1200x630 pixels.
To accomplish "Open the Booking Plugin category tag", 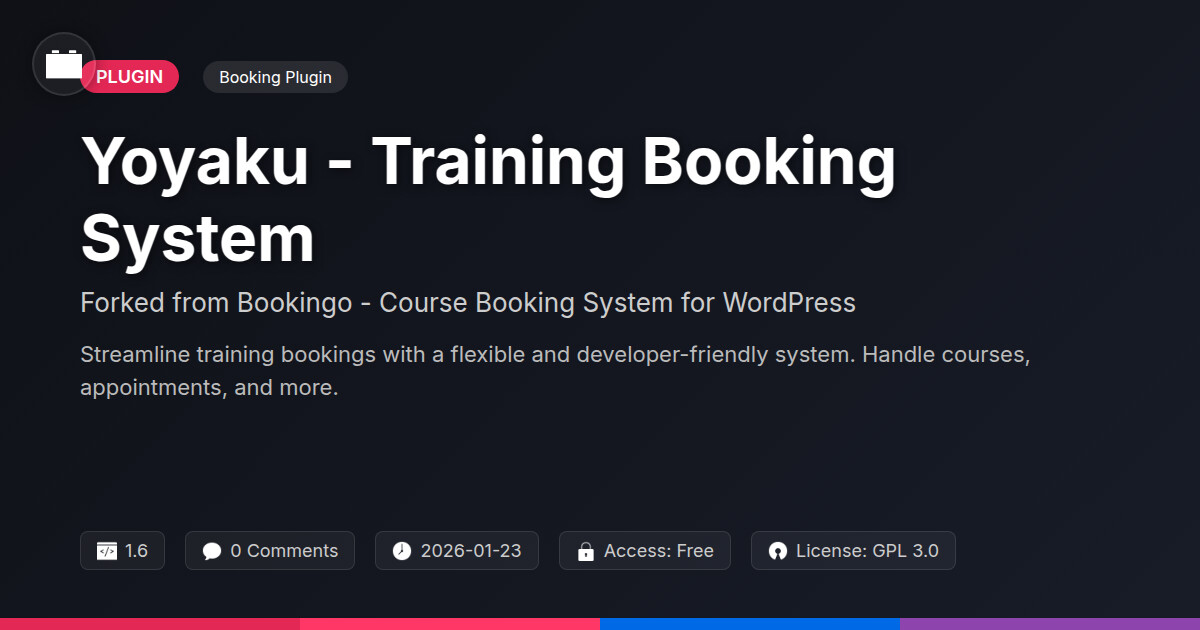I will click(x=275, y=77).
